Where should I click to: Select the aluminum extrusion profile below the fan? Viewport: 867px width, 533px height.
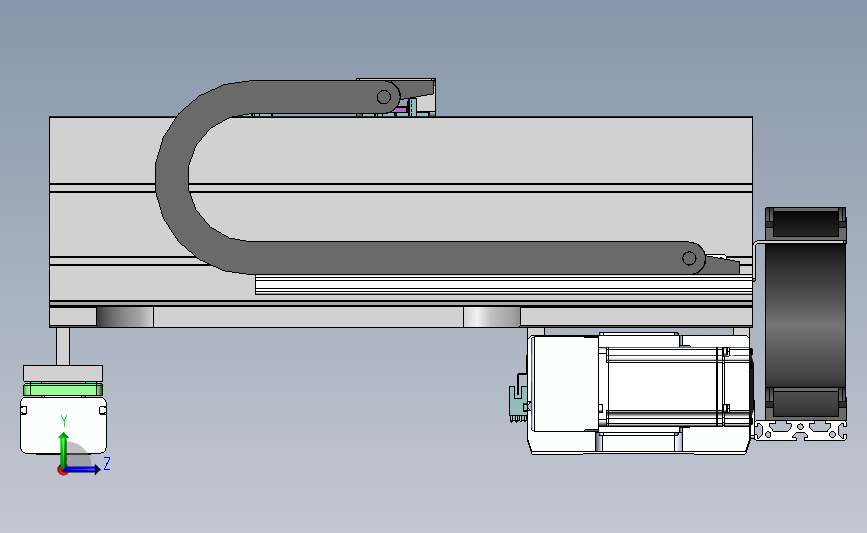[x=801, y=430]
